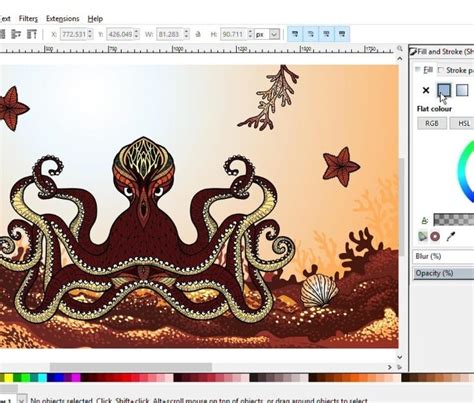The image size is (474, 403).
Task: Open the Help menu
Action: click(x=95, y=19)
